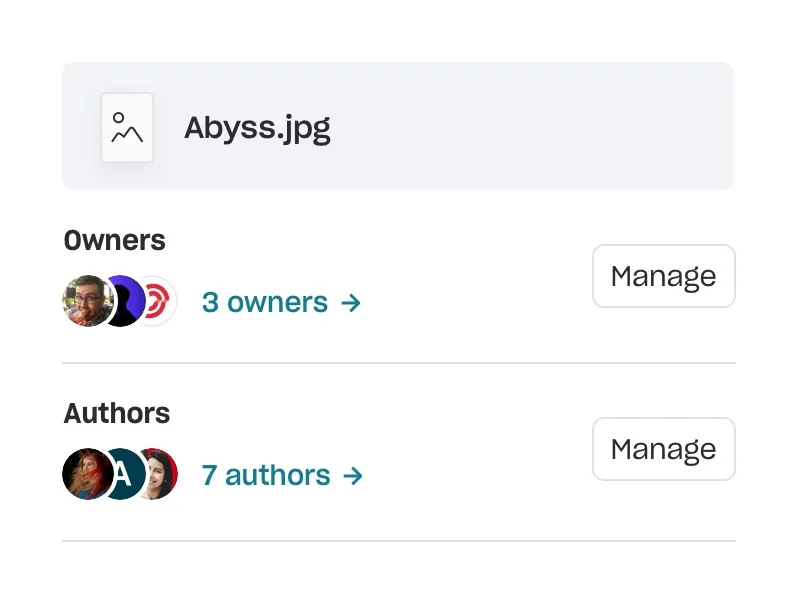This screenshot has height=610, width=796.
Task: Open the 3 owners link
Action: coord(281,302)
